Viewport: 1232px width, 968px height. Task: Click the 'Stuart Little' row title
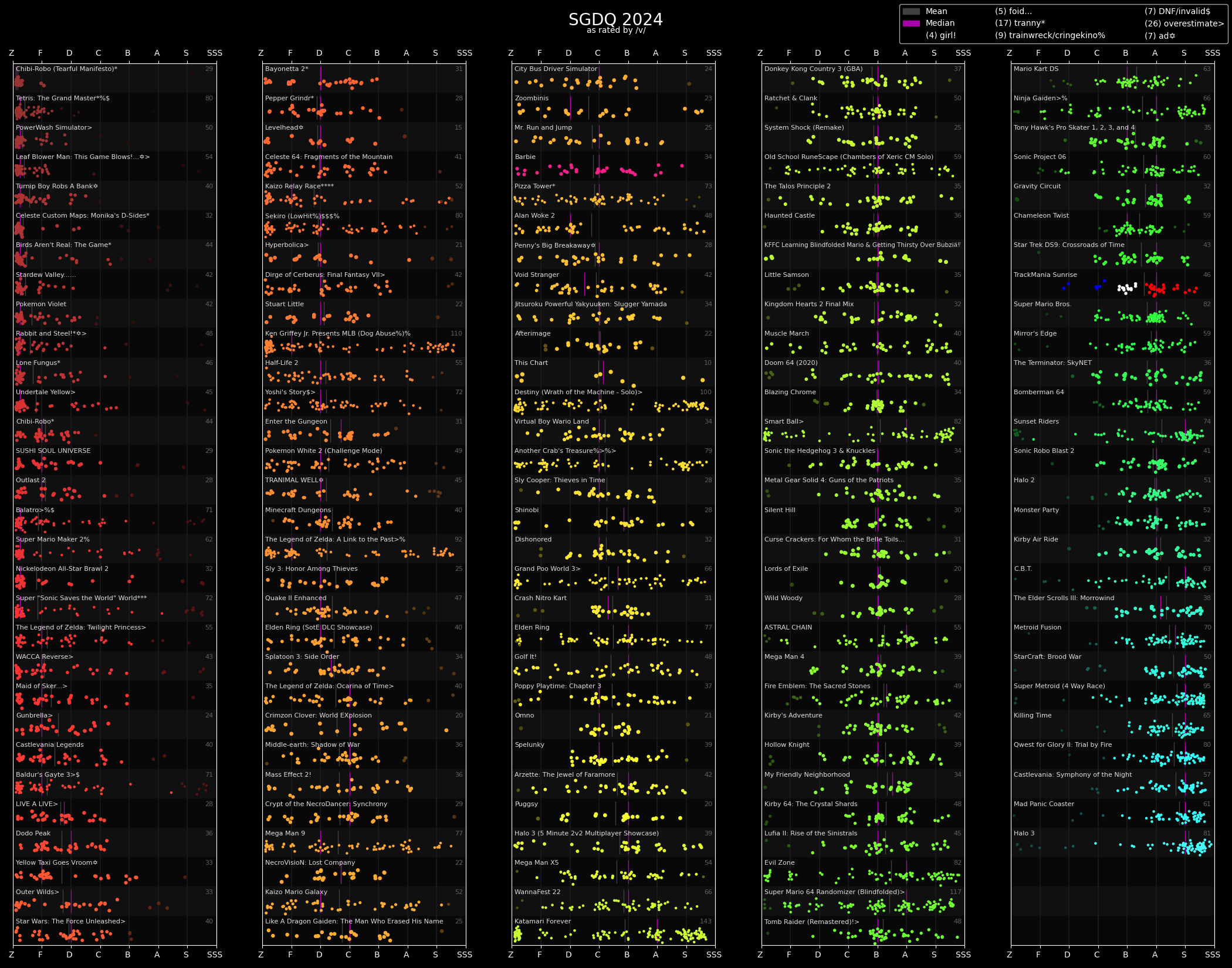(x=285, y=304)
